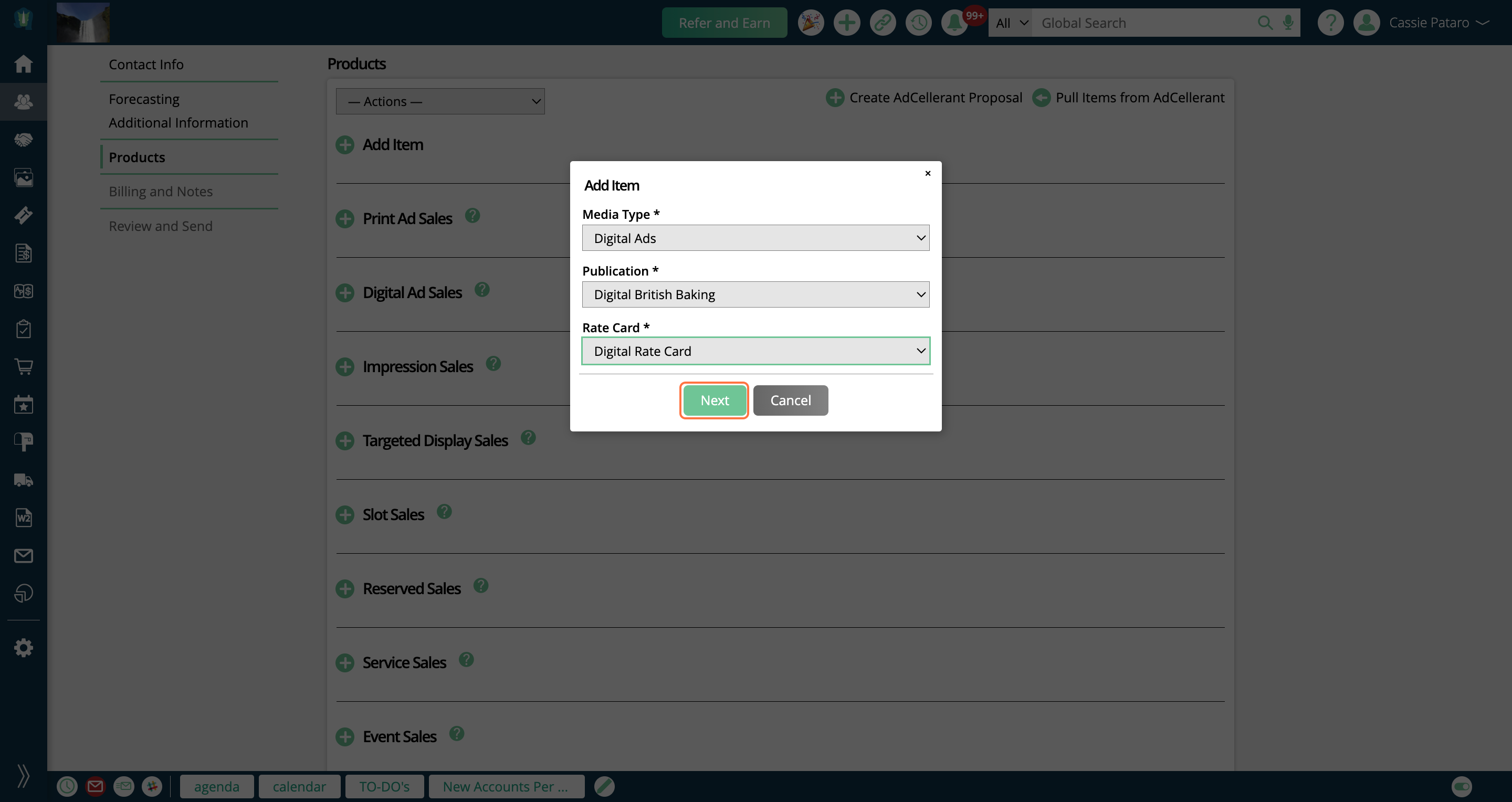Click the global search magnifier icon
Viewport: 1512px width, 802px height.
(x=1265, y=23)
